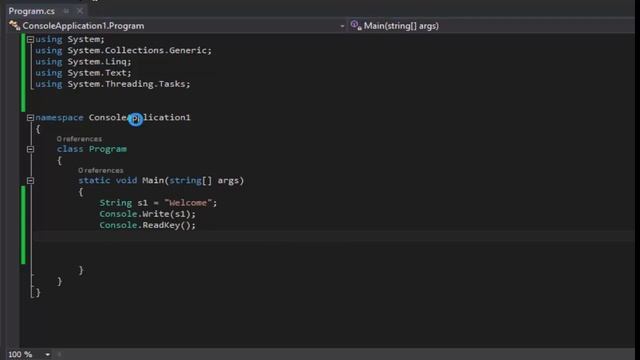Click the text 'using System.Collections.Generic;'
This screenshot has width=640, height=360.
(123, 51)
